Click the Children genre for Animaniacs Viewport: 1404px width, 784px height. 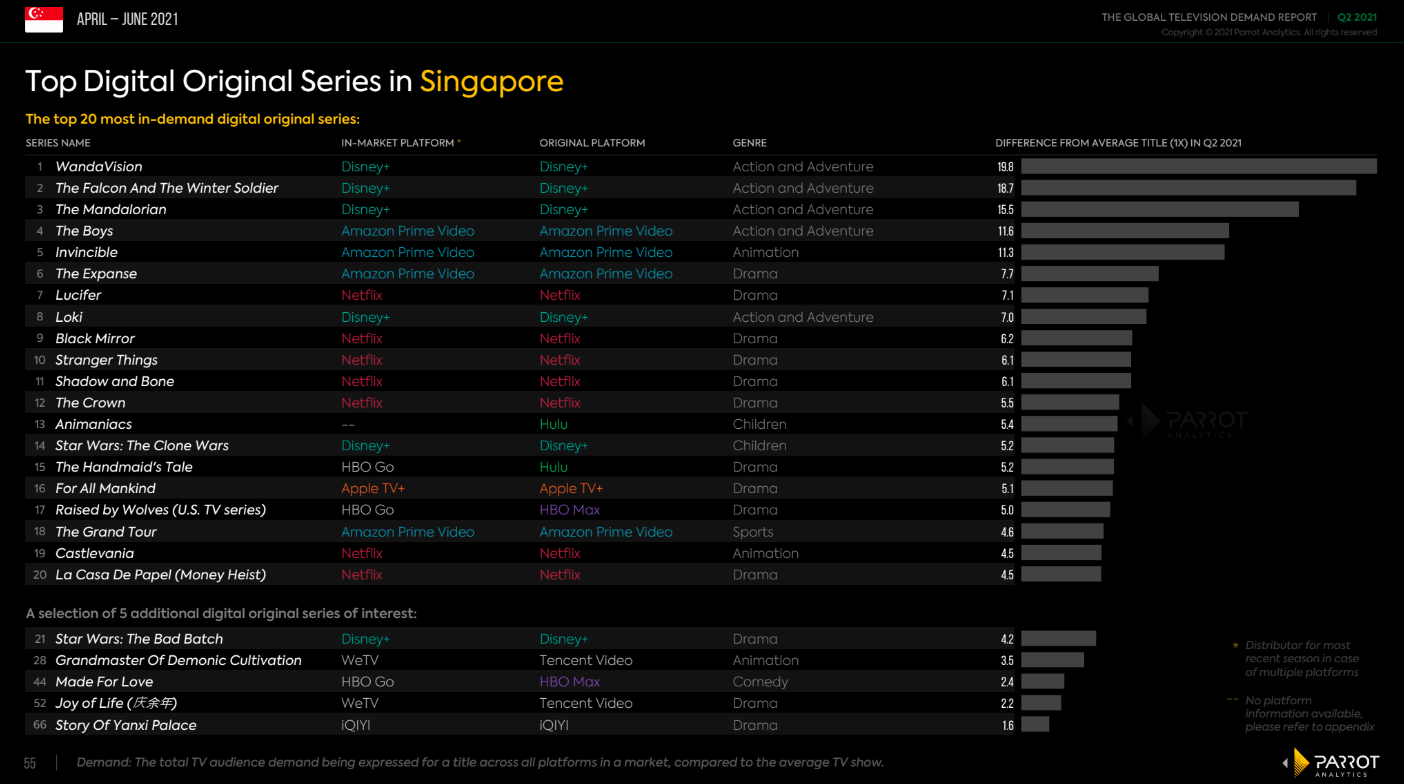click(x=759, y=424)
